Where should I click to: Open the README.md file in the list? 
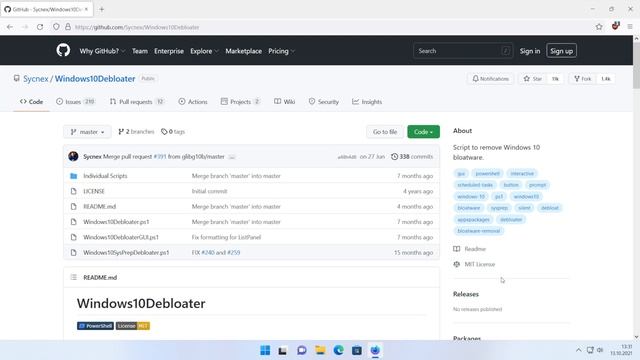tap(100, 207)
